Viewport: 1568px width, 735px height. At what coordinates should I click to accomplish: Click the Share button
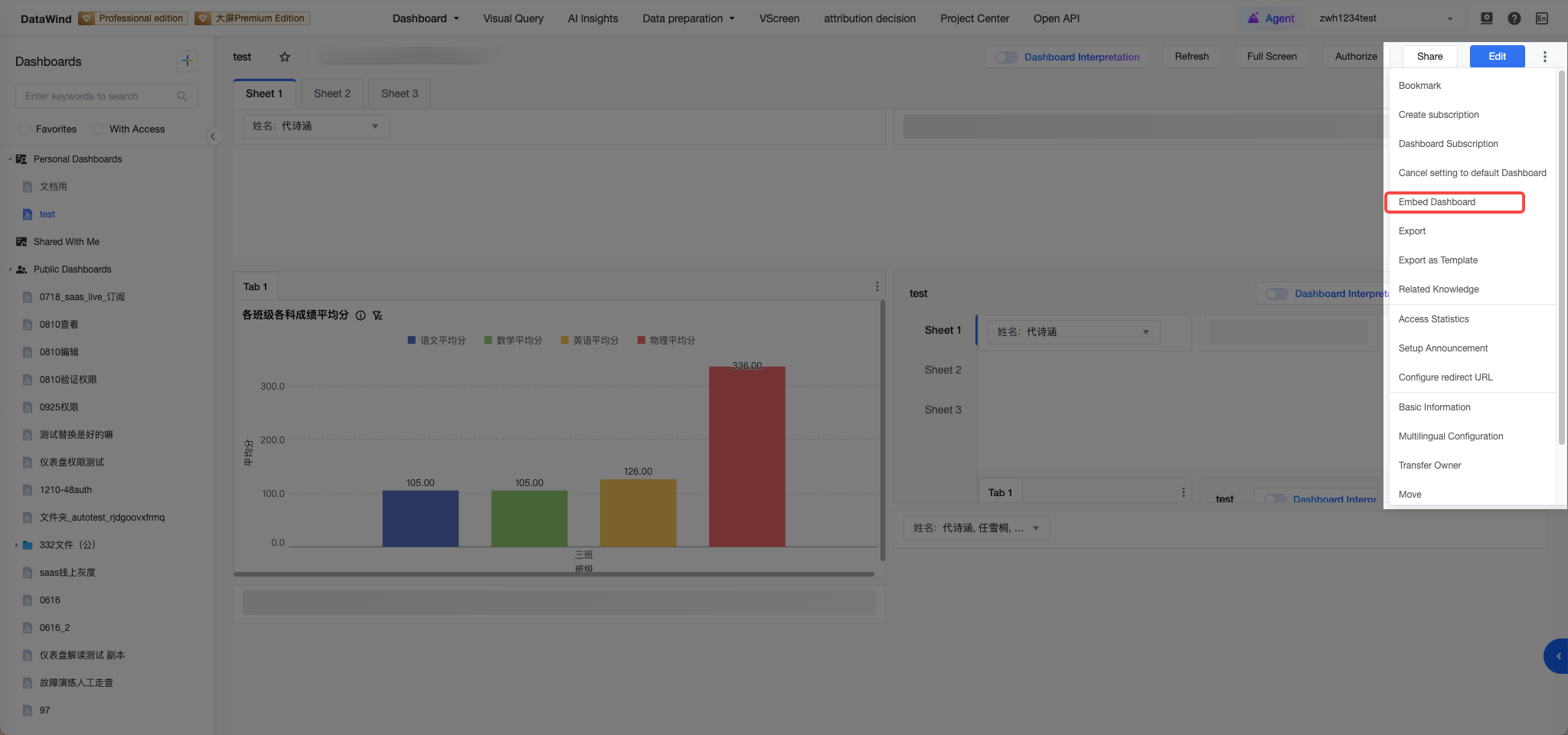coord(1429,57)
